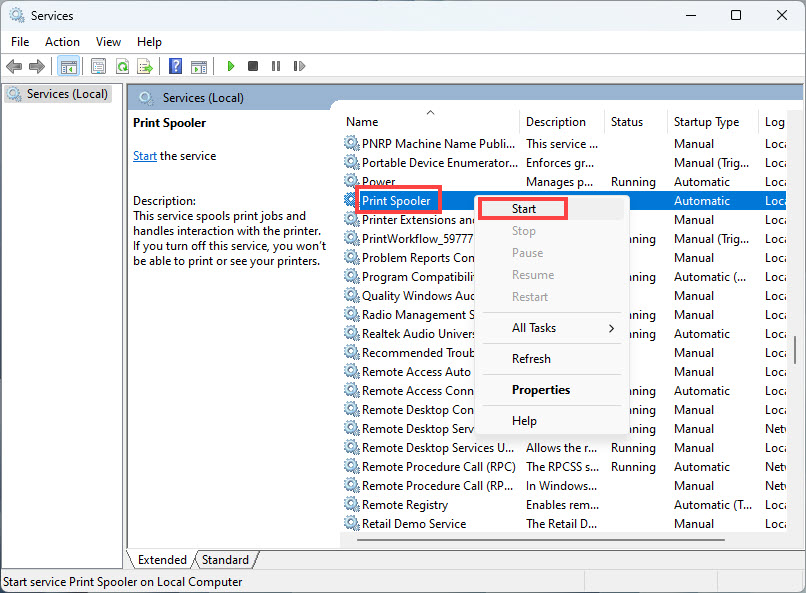Click the green Start Service toolbar icon
The height and width of the screenshot is (593, 806).
[x=230, y=66]
